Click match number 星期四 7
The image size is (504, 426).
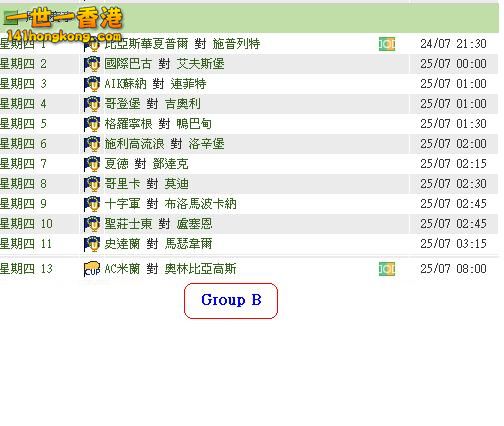tap(23, 164)
